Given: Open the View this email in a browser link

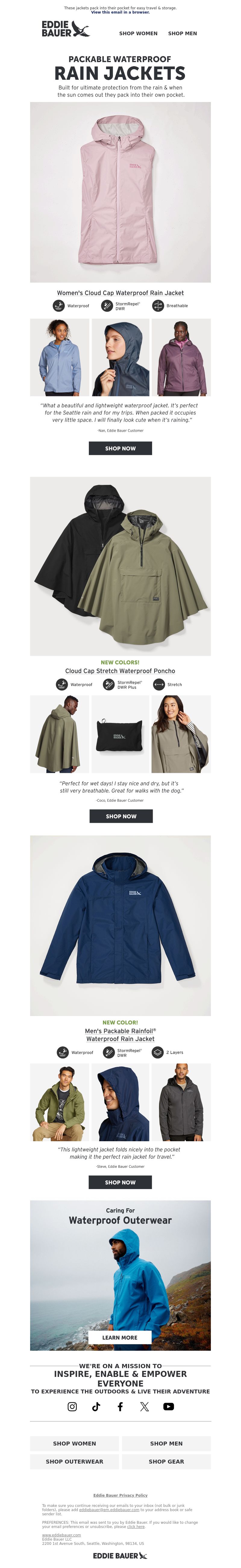Looking at the screenshot, I should coord(120,12).
